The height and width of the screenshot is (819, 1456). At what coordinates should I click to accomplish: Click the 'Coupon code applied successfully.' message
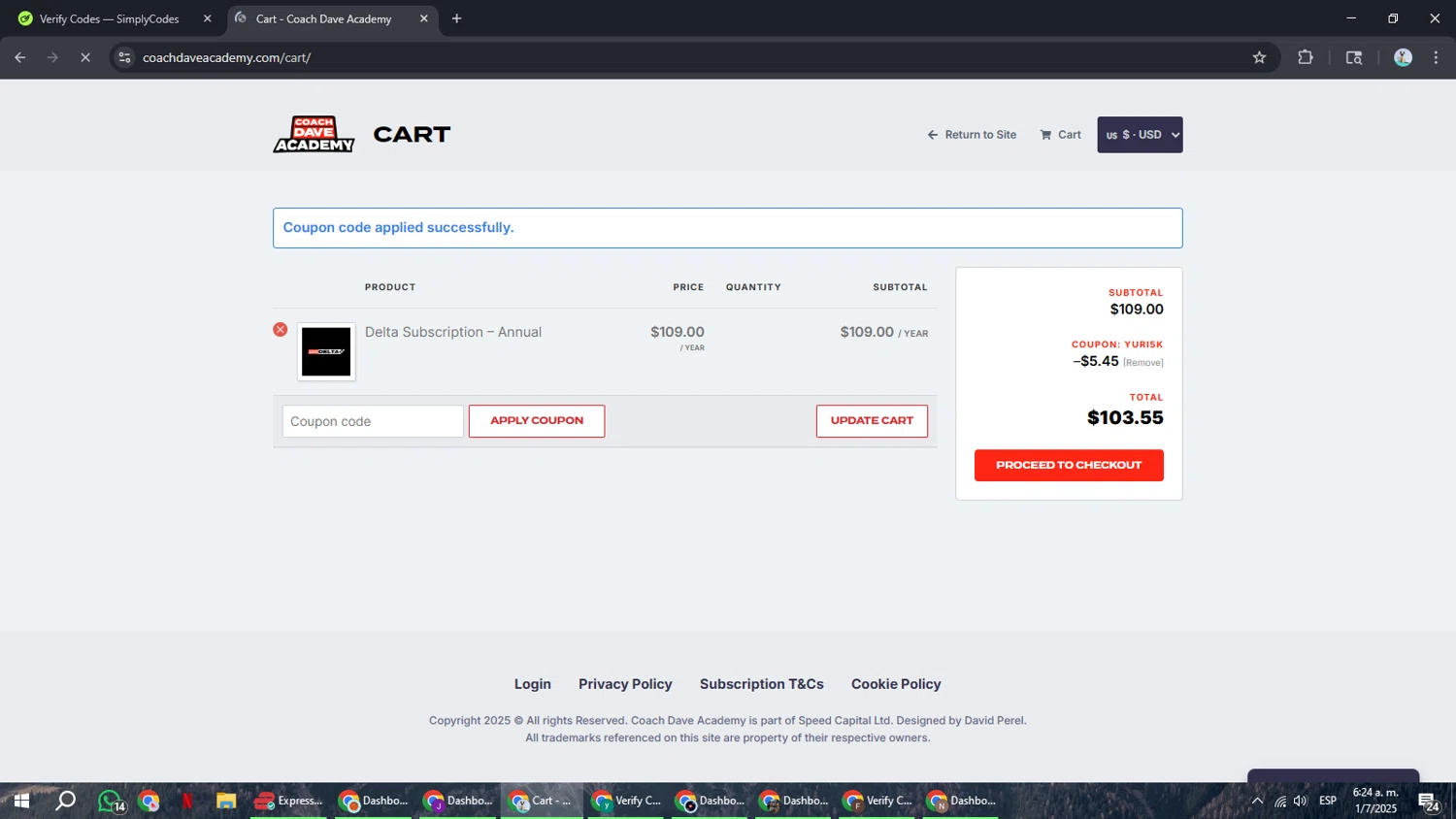tap(398, 228)
